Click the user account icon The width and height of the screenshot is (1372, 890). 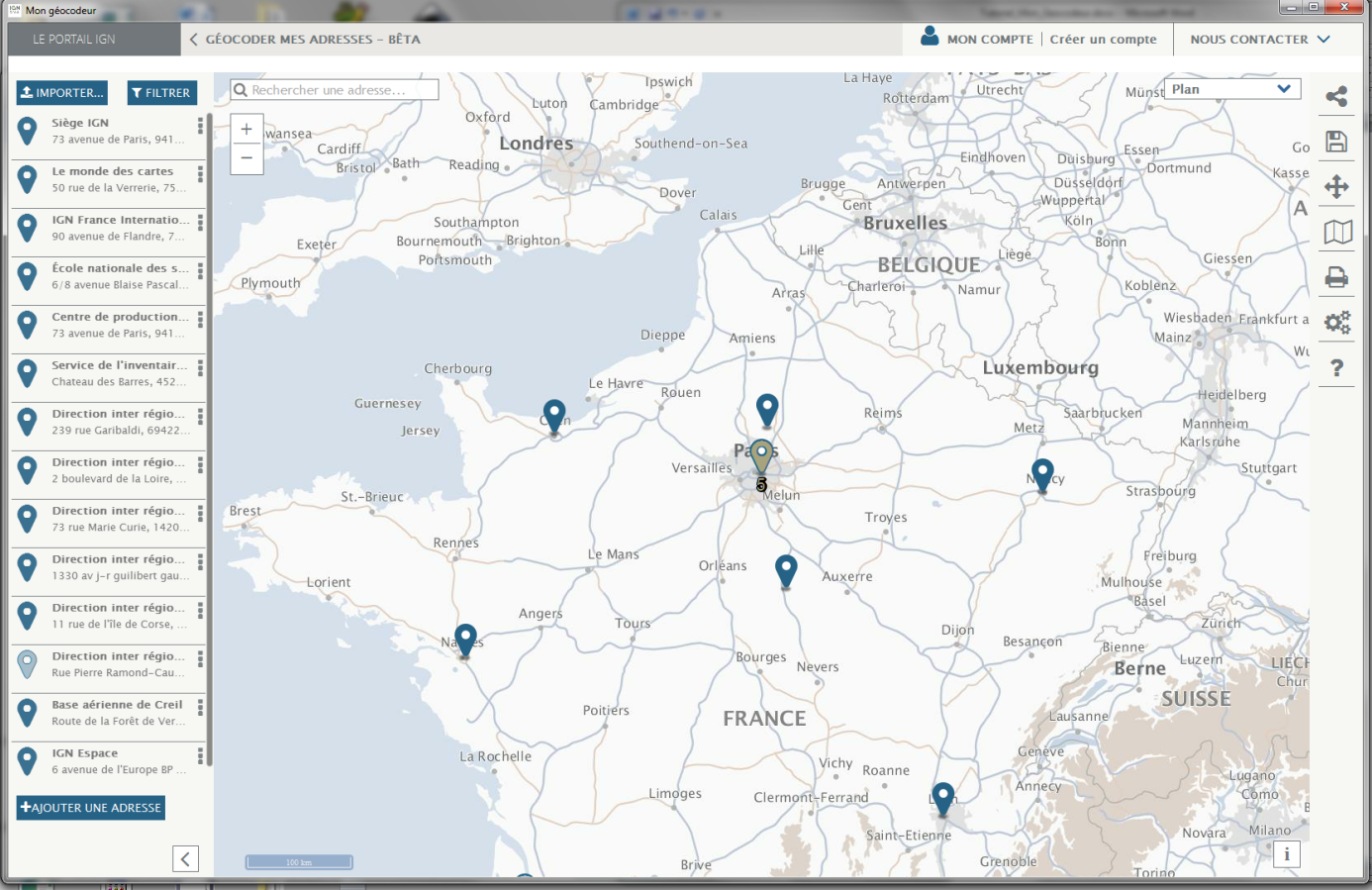pos(930,37)
